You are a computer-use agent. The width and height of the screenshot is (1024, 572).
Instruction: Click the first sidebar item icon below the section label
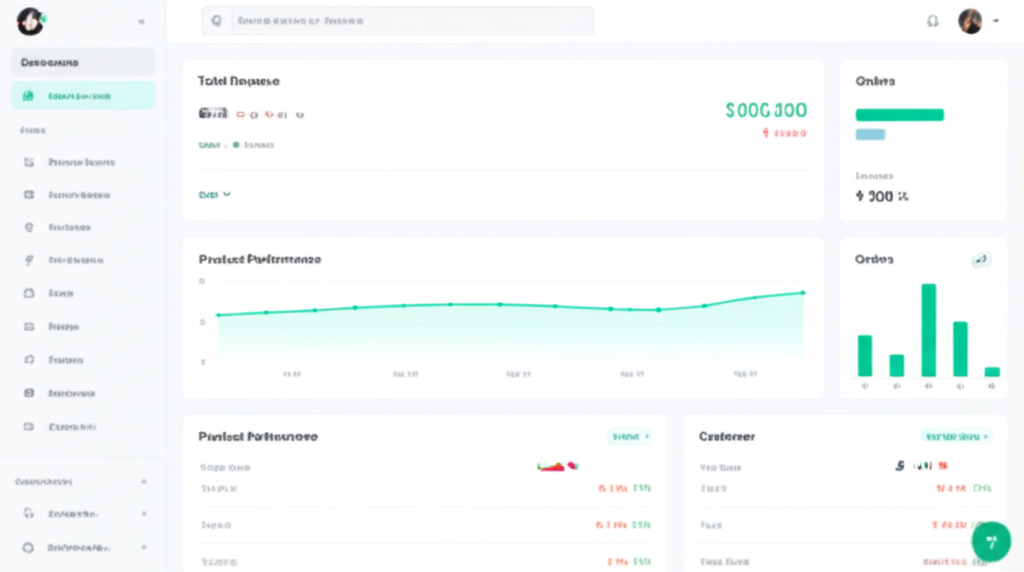29,162
